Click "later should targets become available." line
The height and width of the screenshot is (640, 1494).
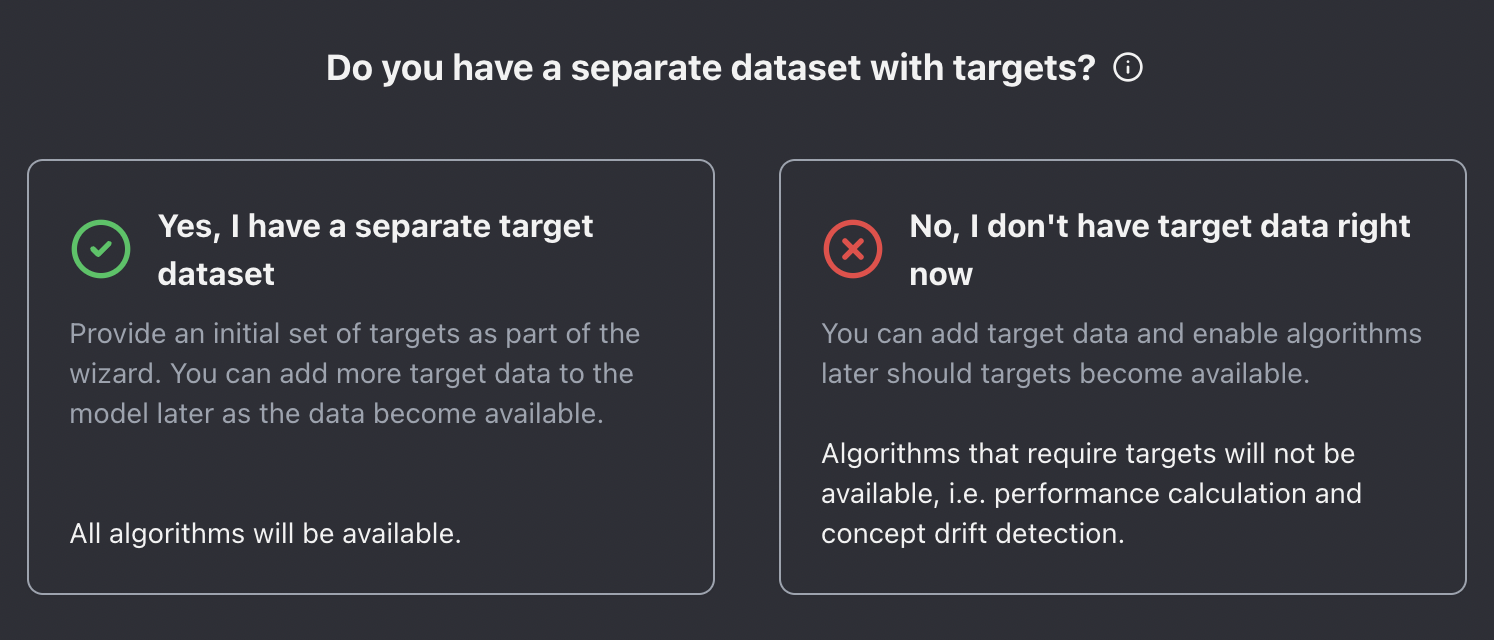coord(1064,374)
